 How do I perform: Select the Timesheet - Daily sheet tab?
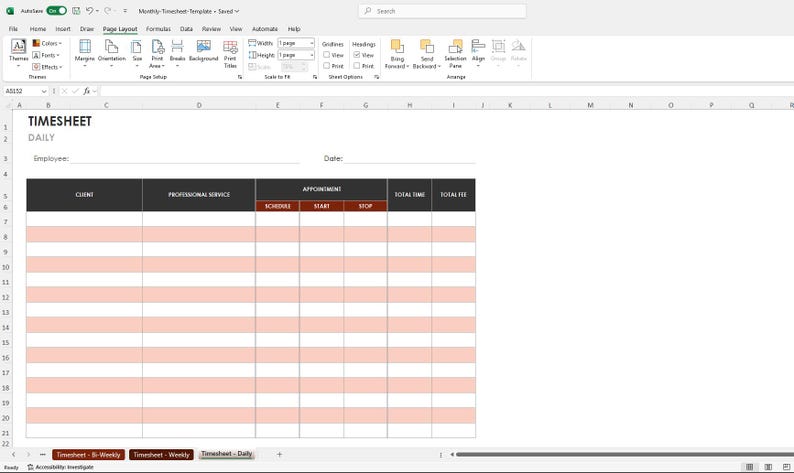point(226,454)
